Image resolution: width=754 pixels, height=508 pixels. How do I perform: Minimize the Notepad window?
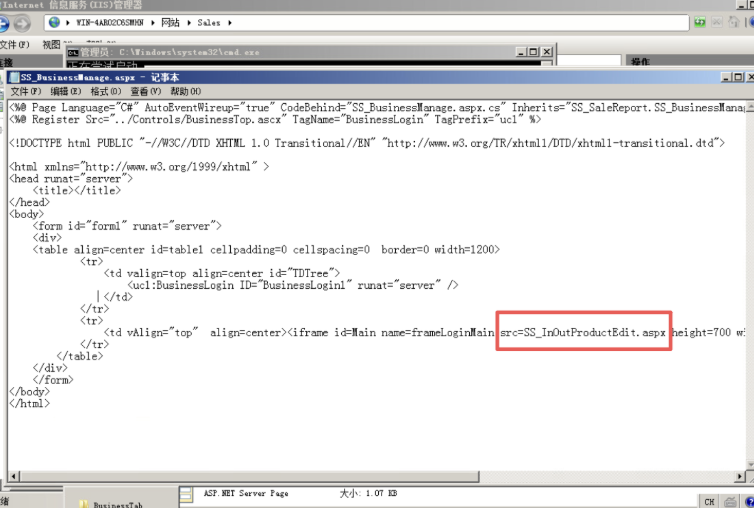pos(727,77)
